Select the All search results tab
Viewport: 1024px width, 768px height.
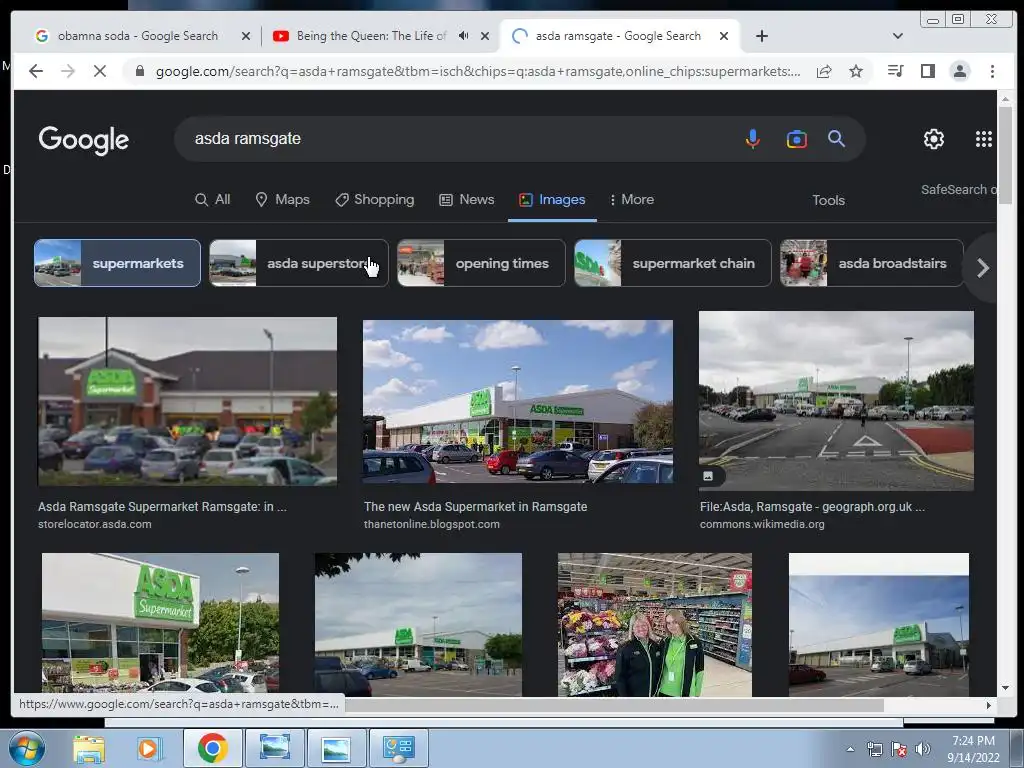pos(213,200)
